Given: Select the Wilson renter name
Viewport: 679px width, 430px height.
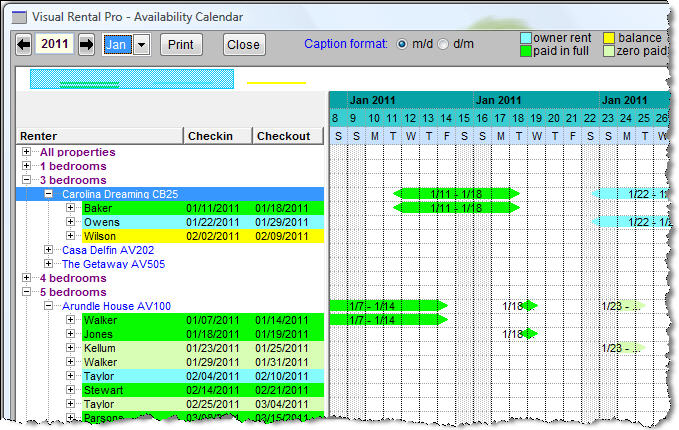Looking at the screenshot, I should [x=100, y=236].
